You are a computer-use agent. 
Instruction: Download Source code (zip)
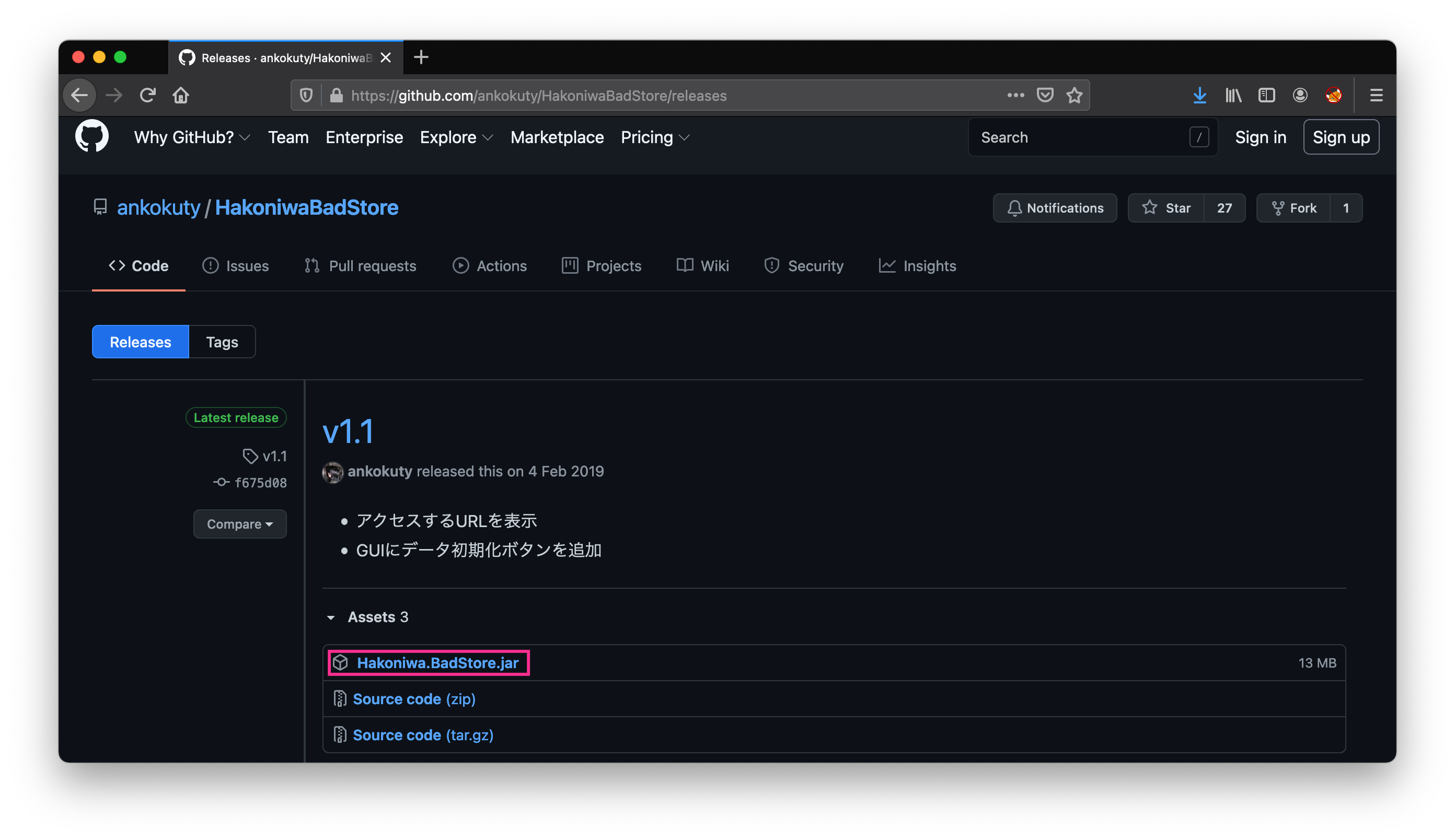pos(414,699)
